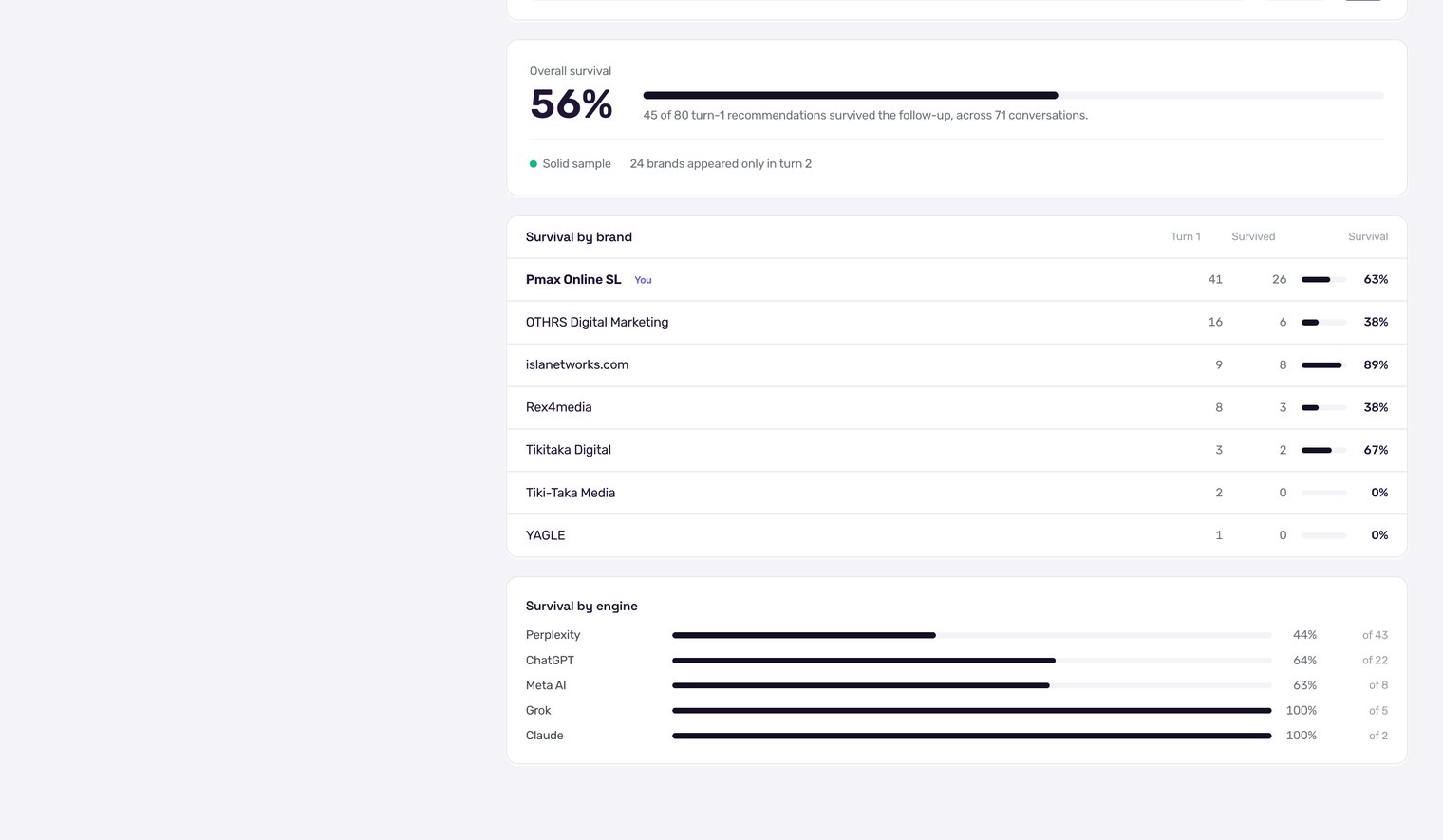Screen dimensions: 1443x840
Task: Select the Rex4media brand row
Action: pos(957,408)
